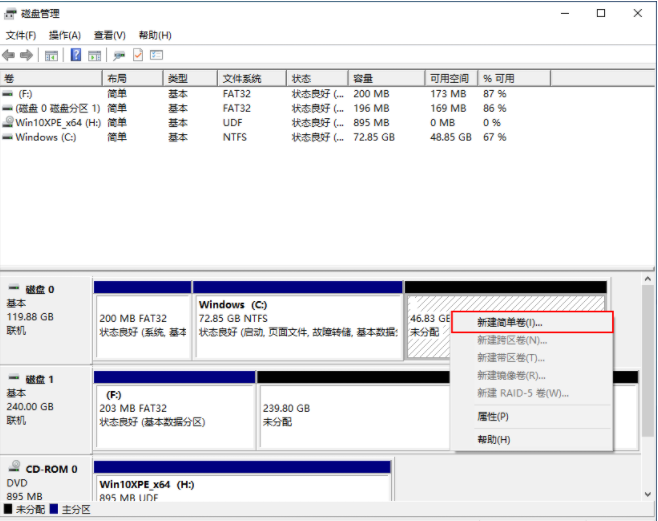Click the disk rescan toolbar icon
Screen dimensions: 658x521
(x=119, y=55)
